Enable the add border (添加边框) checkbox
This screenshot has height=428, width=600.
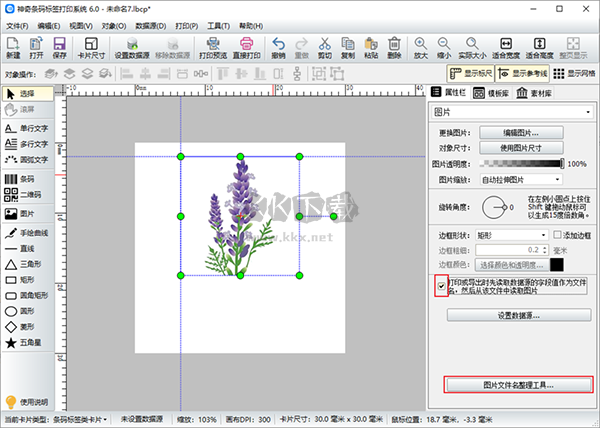point(558,234)
